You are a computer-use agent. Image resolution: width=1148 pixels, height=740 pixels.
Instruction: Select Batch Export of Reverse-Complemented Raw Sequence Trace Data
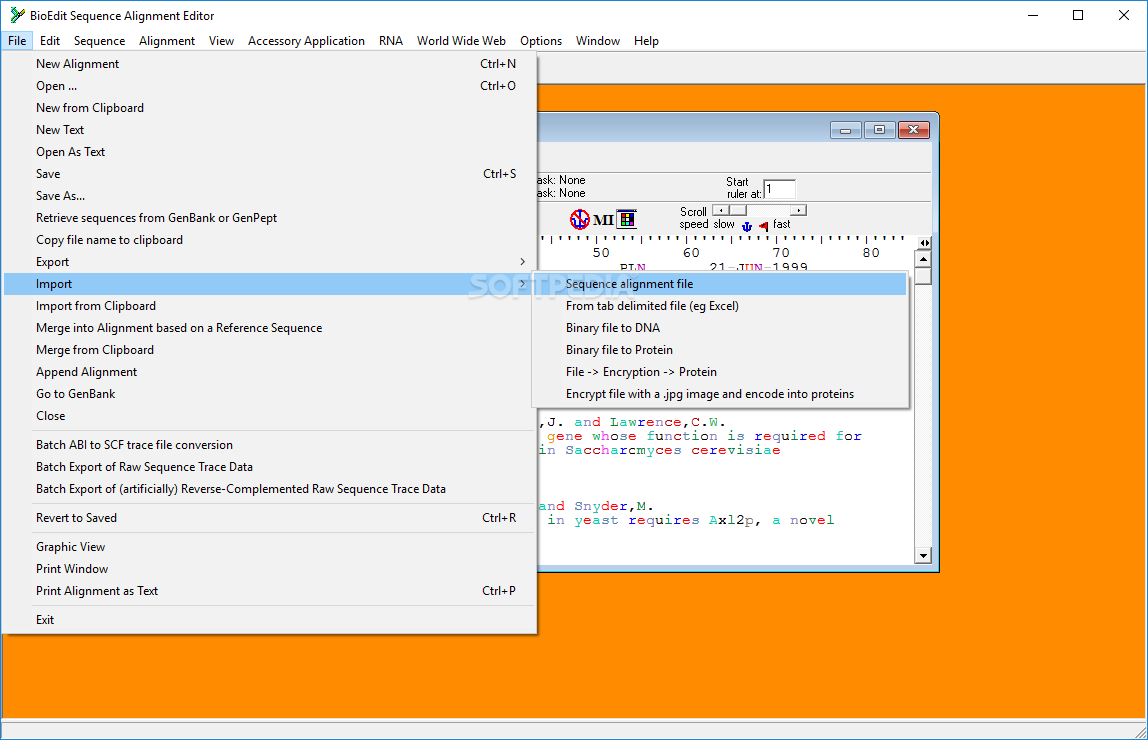tap(270, 489)
